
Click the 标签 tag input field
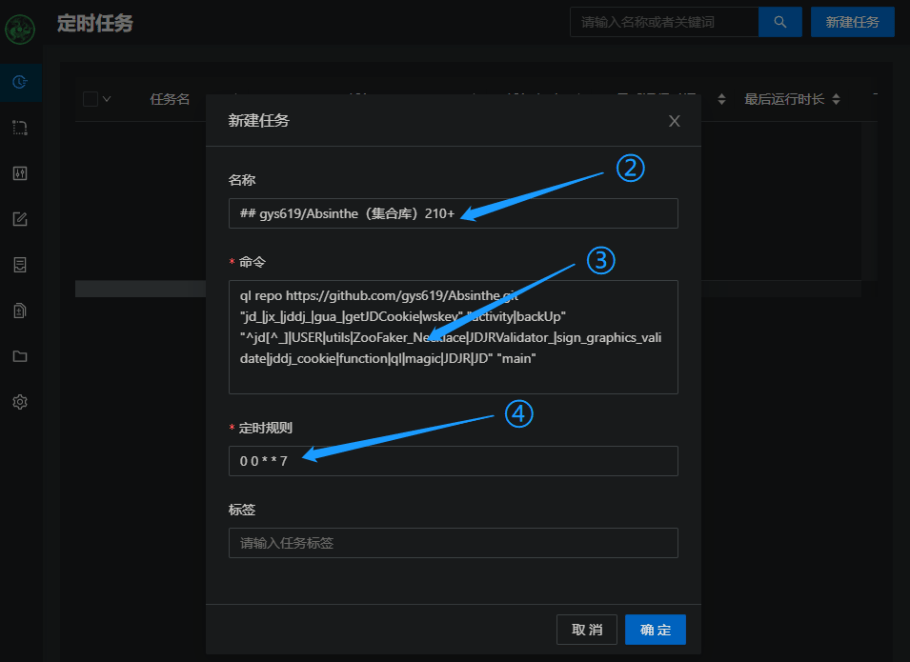click(453, 543)
